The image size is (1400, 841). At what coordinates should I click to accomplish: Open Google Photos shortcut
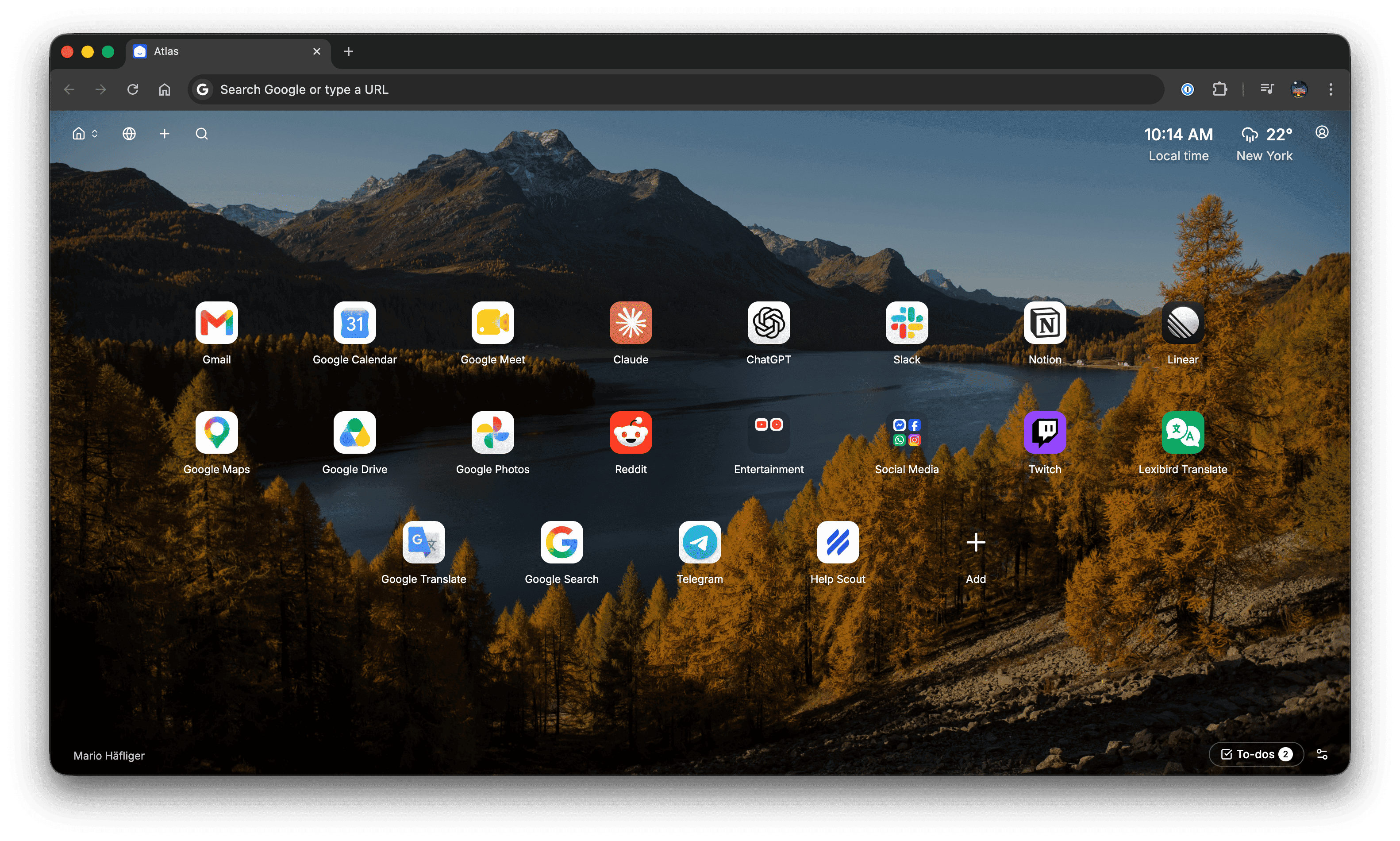coord(493,432)
